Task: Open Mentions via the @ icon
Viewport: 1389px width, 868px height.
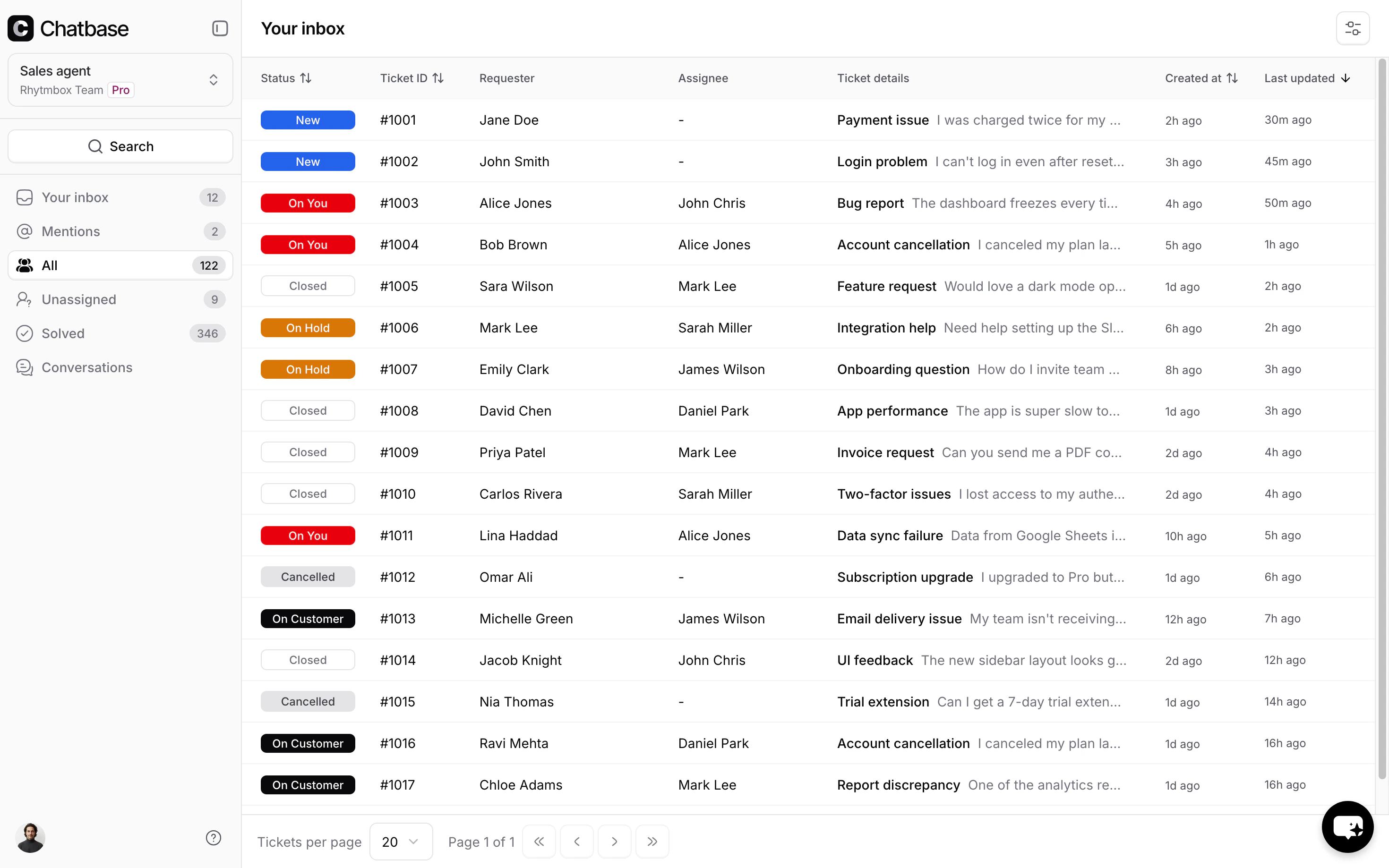Action: point(24,231)
